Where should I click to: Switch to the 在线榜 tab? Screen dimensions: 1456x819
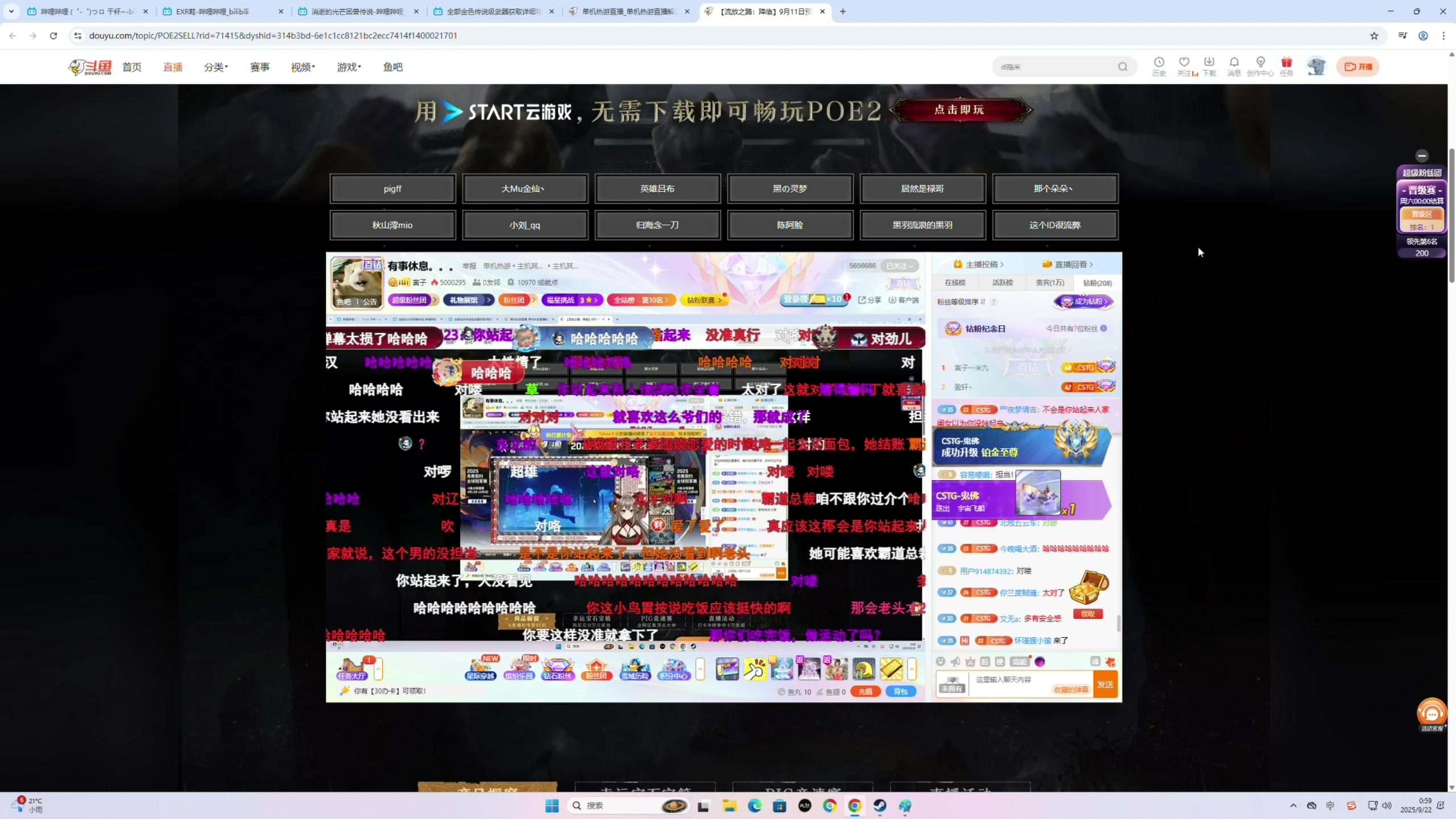pos(955,283)
